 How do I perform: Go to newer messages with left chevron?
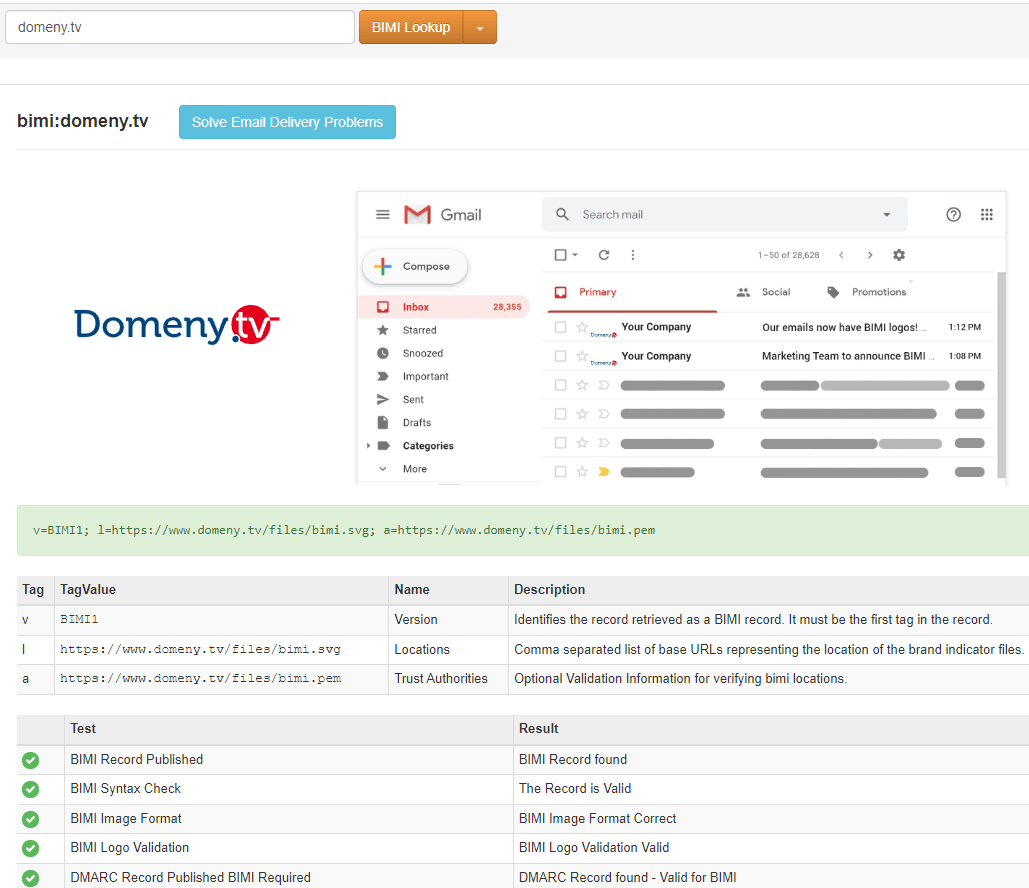pos(841,255)
